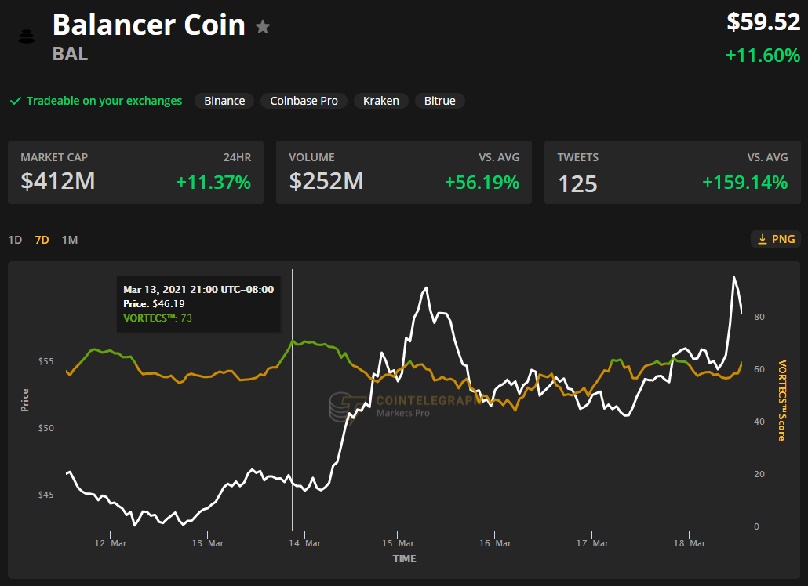
Task: Click the Balancer Coin title
Action: pos(149,25)
